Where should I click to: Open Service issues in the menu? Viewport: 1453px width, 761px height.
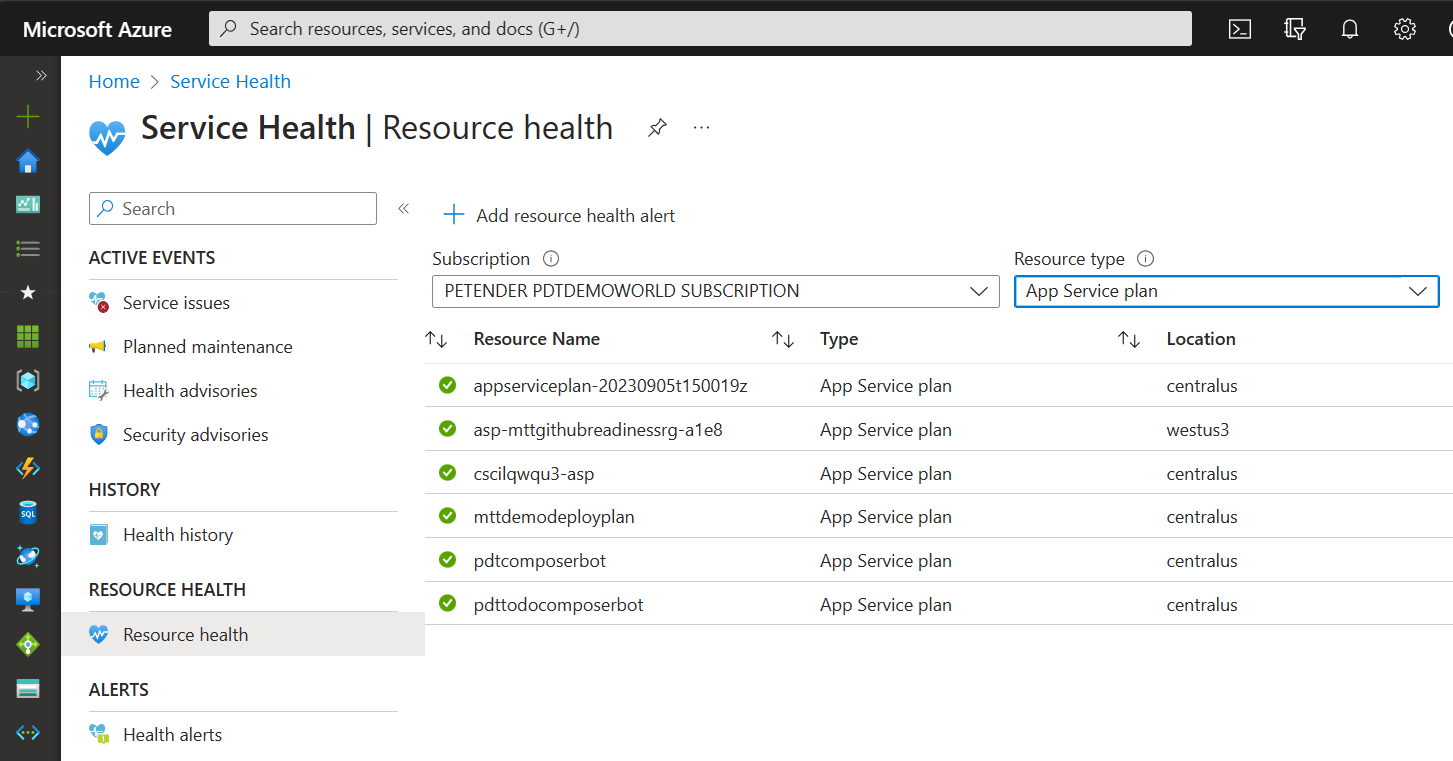[176, 303]
